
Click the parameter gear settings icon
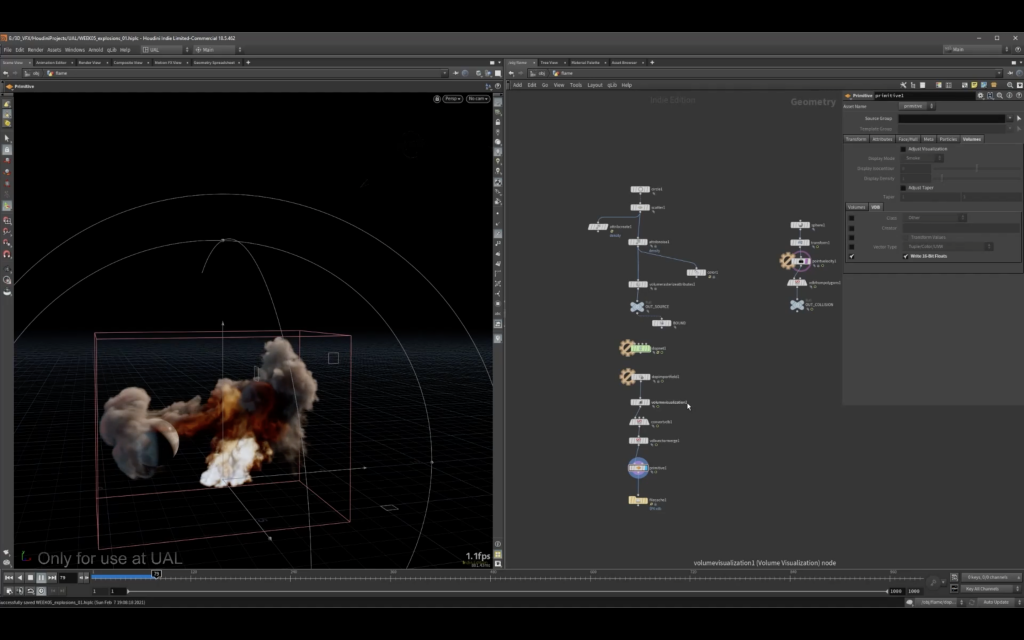[979, 96]
